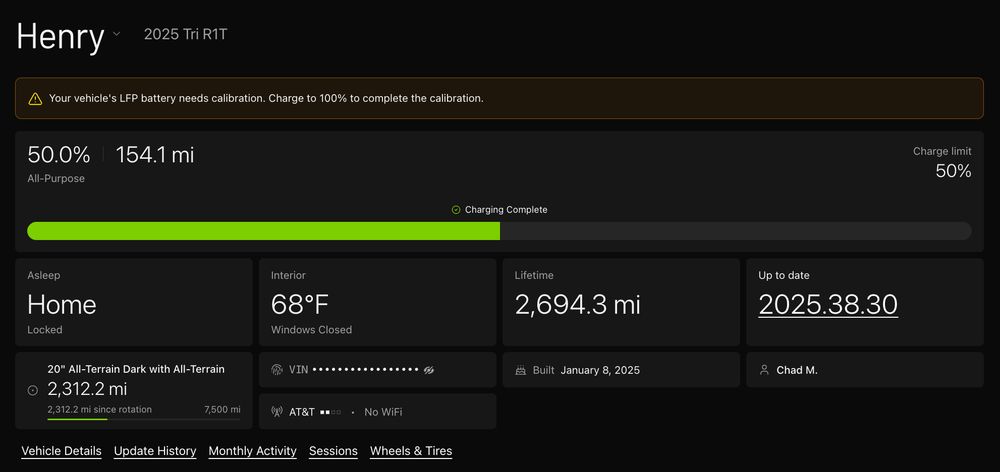The height and width of the screenshot is (472, 1000).
Task: Click the battery calibration warning triangle icon
Action: coord(35,99)
